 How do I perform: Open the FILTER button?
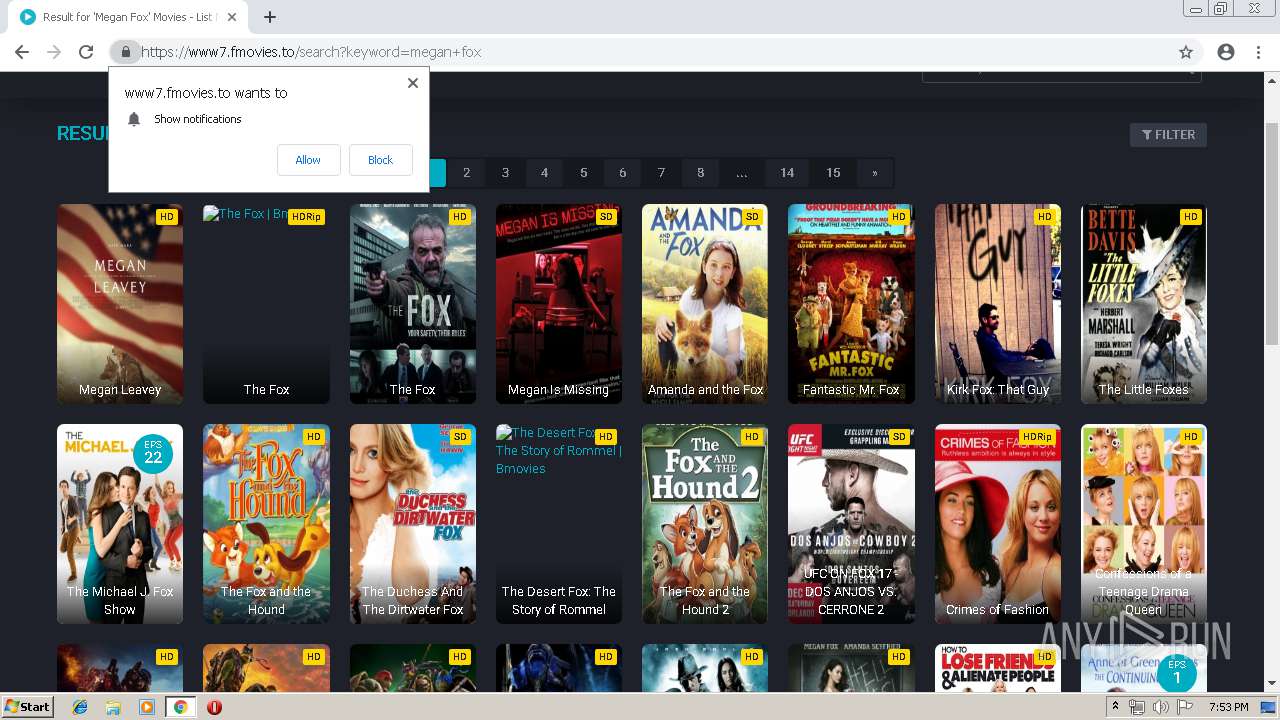1168,135
